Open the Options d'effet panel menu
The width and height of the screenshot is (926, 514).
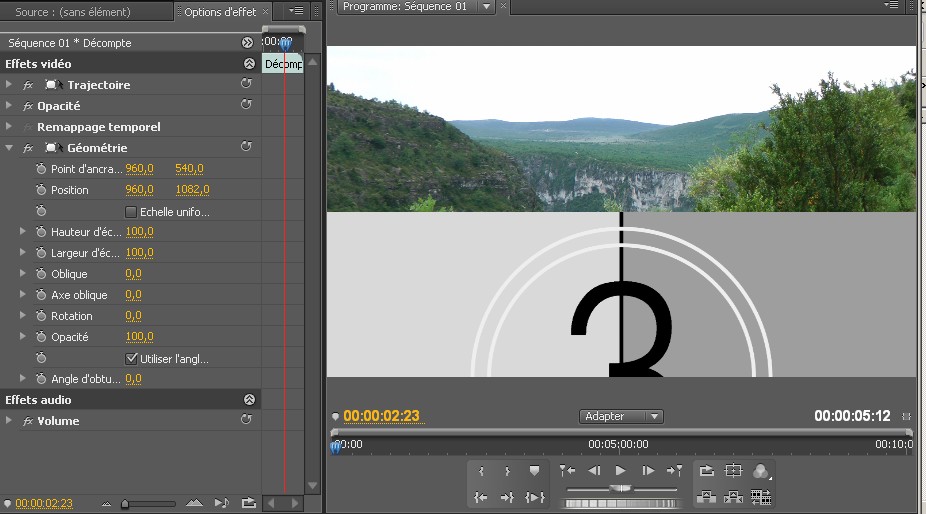(296, 11)
